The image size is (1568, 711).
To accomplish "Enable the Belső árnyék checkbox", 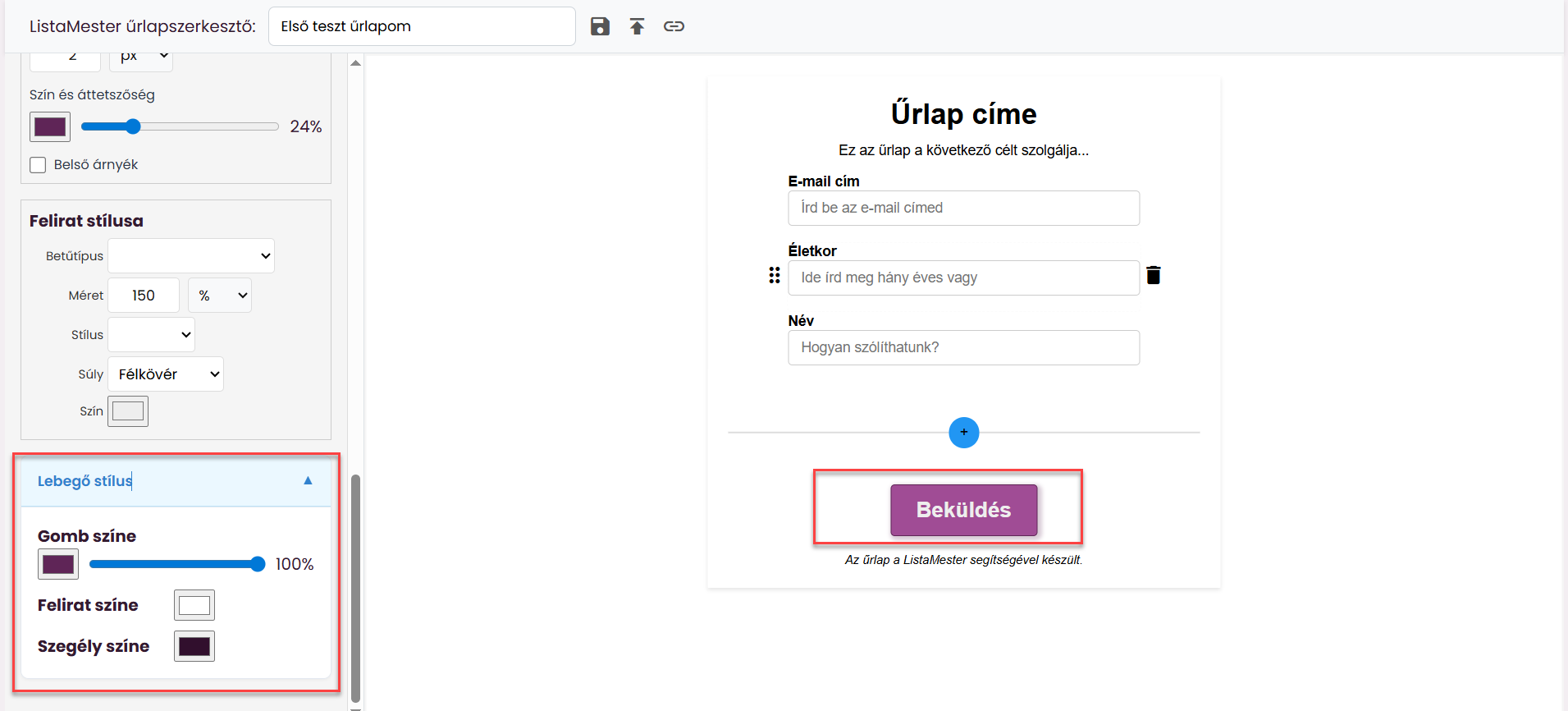I will coord(38,165).
